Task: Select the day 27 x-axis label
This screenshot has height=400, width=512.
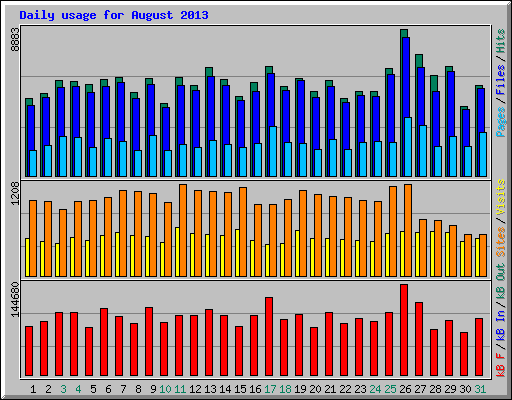Action: pos(420,389)
